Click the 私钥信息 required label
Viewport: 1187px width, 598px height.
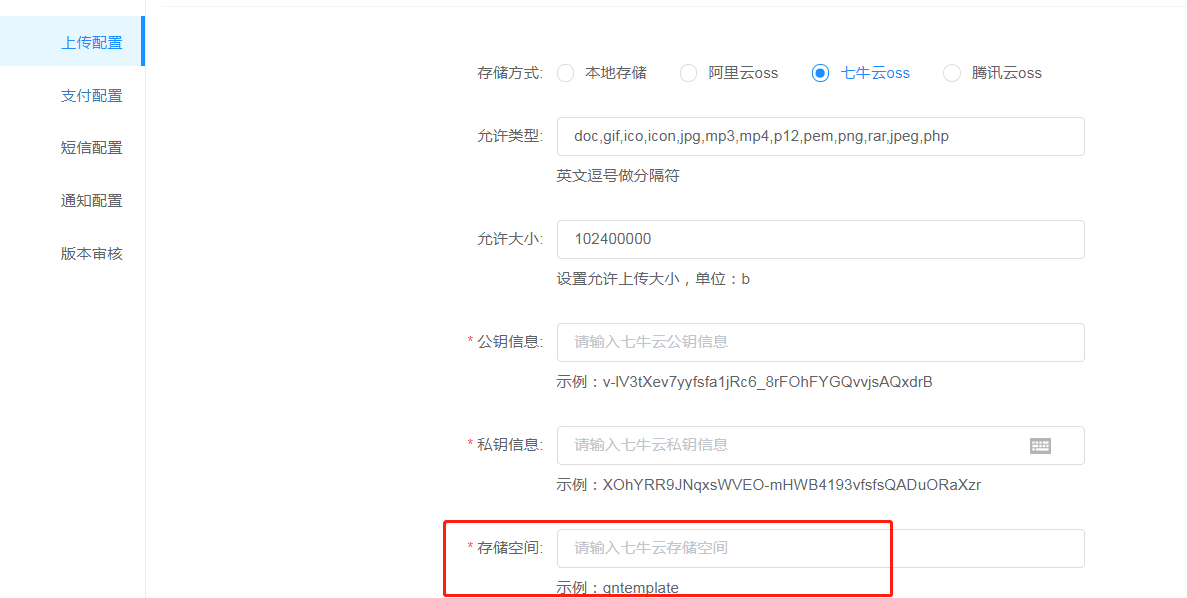[505, 445]
